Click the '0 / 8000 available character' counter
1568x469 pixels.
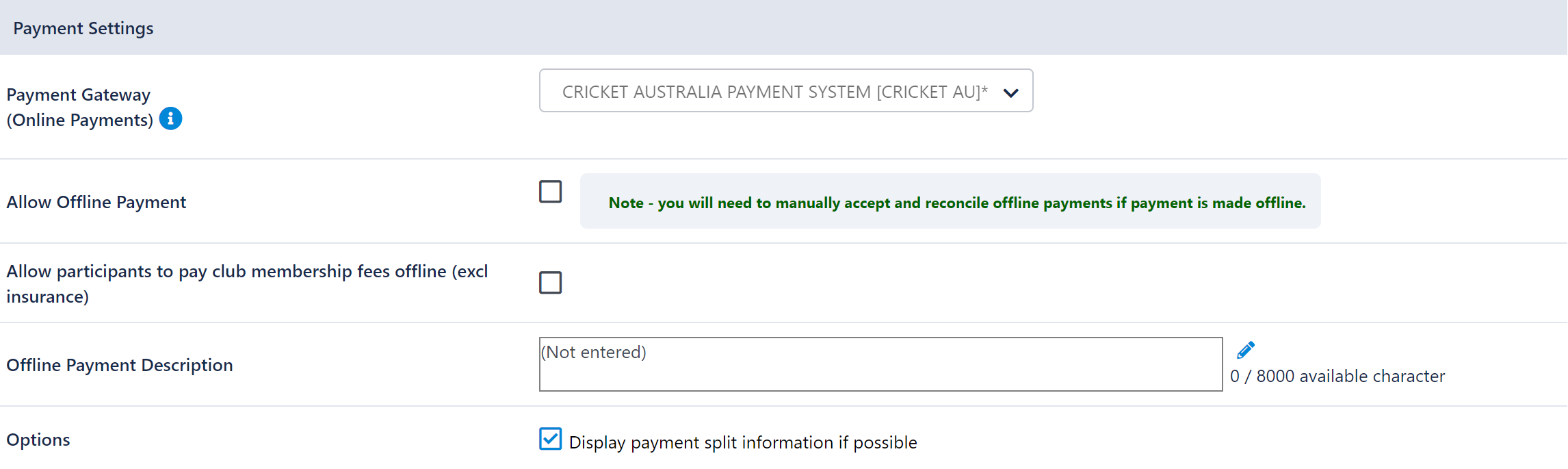(x=1337, y=376)
